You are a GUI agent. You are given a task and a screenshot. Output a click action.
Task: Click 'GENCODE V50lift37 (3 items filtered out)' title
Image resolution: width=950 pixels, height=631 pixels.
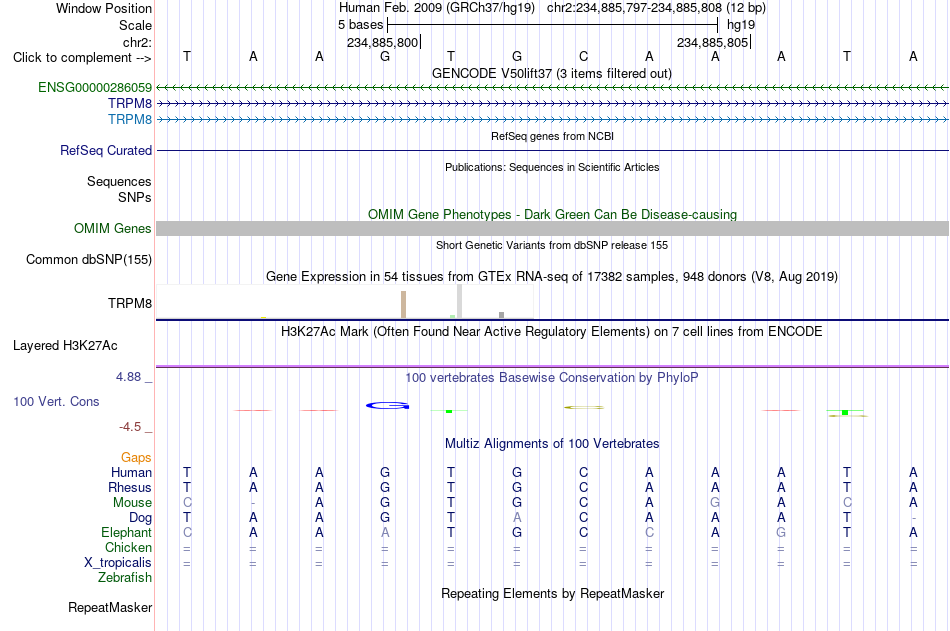pos(552,73)
